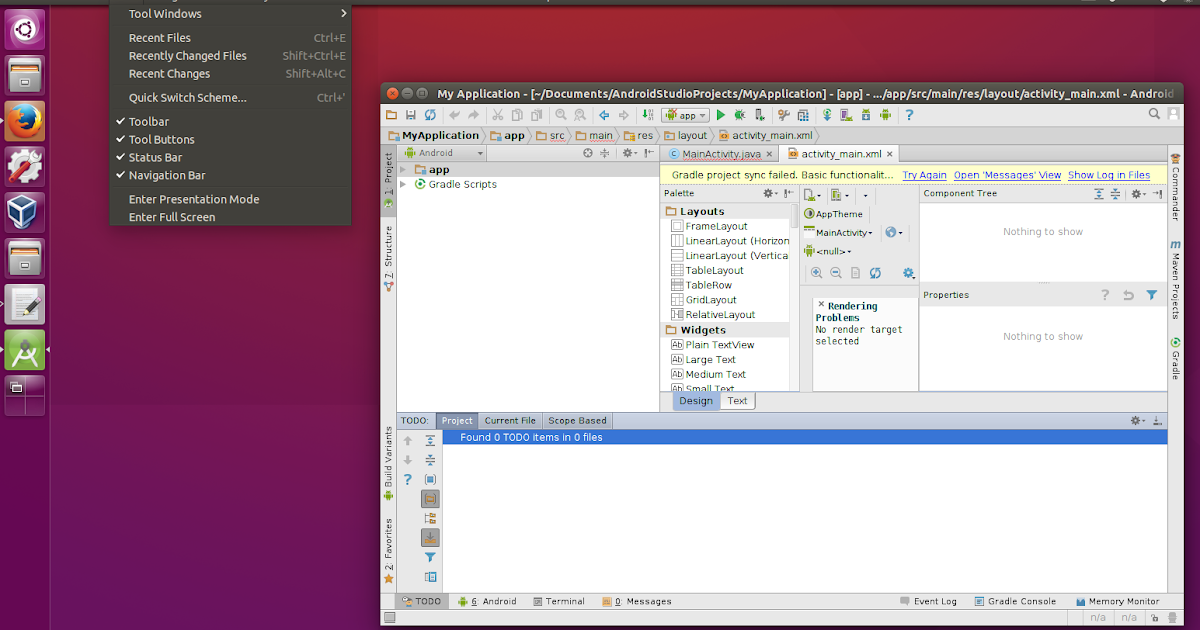Click the Find magnifier icon in main toolbar
The height and width of the screenshot is (630, 1200).
coord(561,115)
